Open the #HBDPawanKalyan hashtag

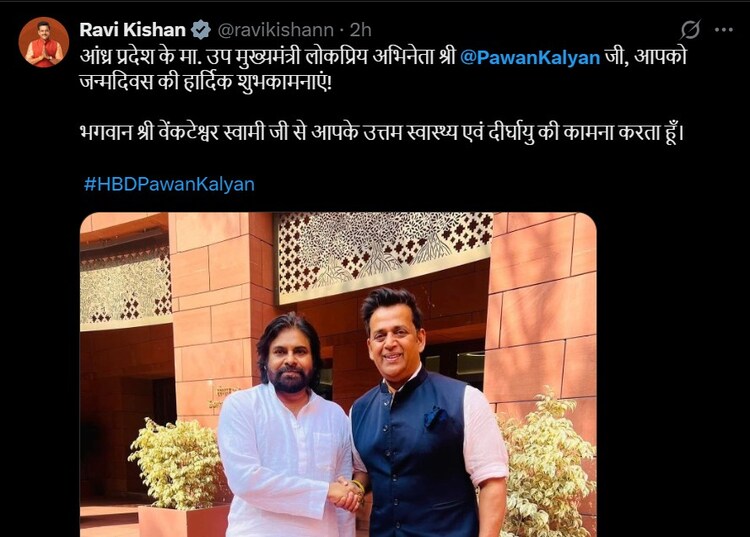[x=169, y=184]
